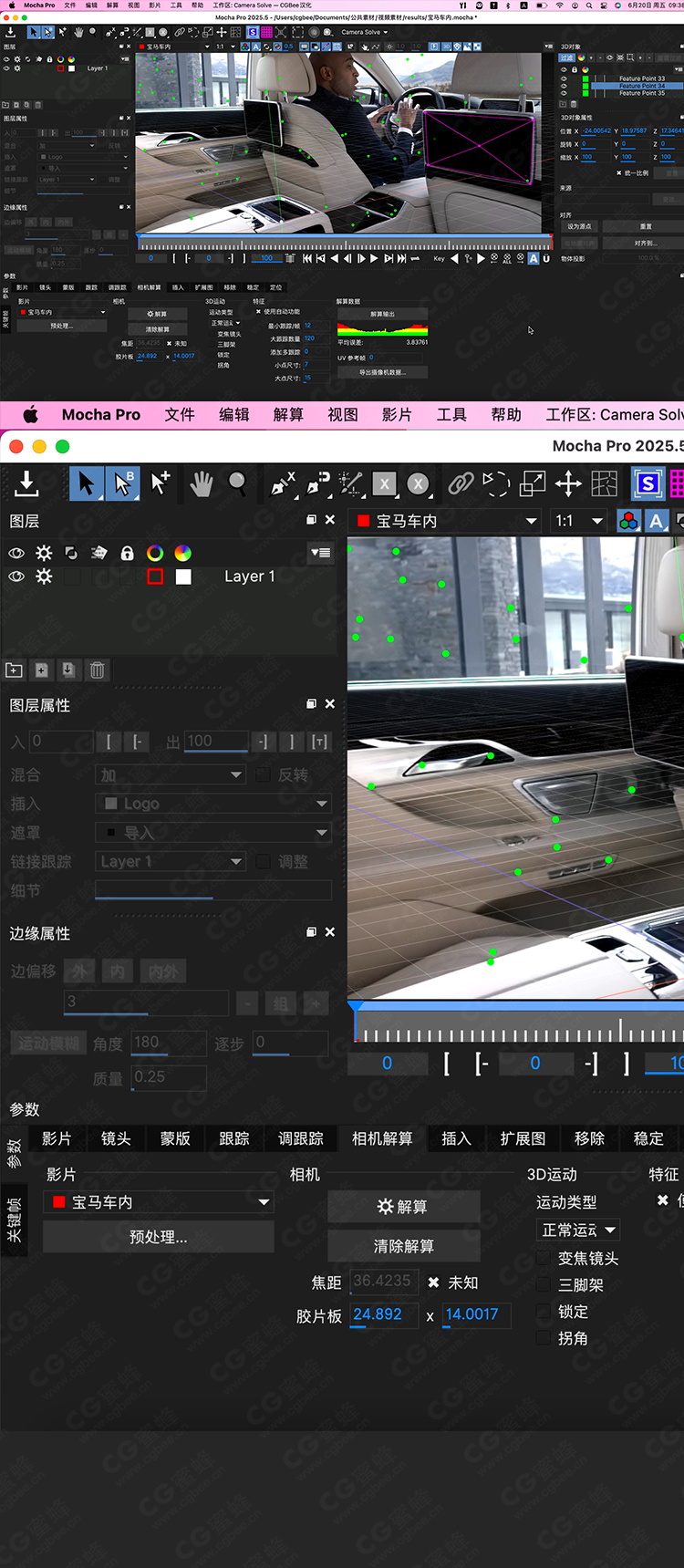
Task: Open the 1:1 zoom dropdown in enlarged viewer
Action: click(x=579, y=521)
